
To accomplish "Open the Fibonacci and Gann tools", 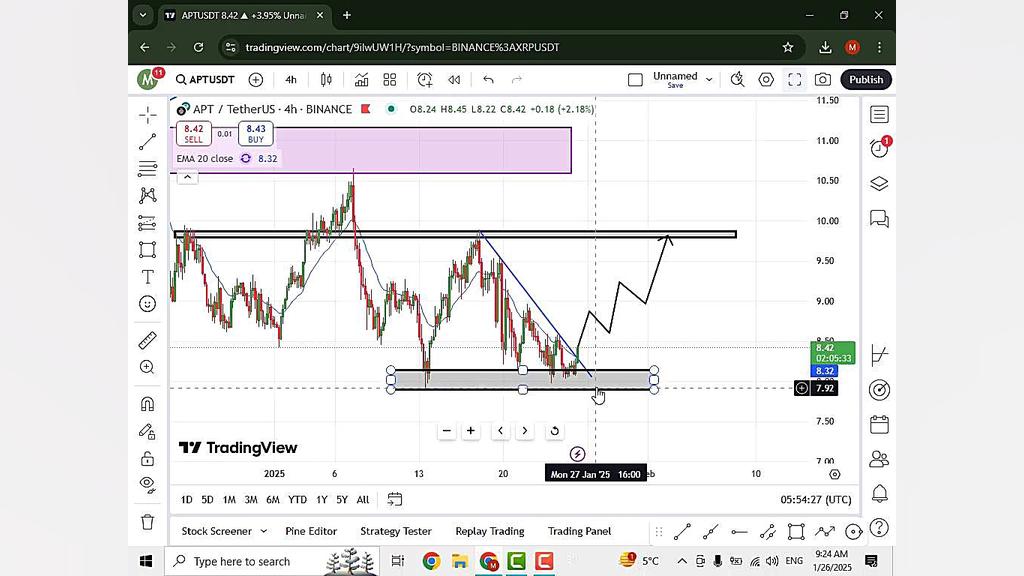I will tap(148, 168).
